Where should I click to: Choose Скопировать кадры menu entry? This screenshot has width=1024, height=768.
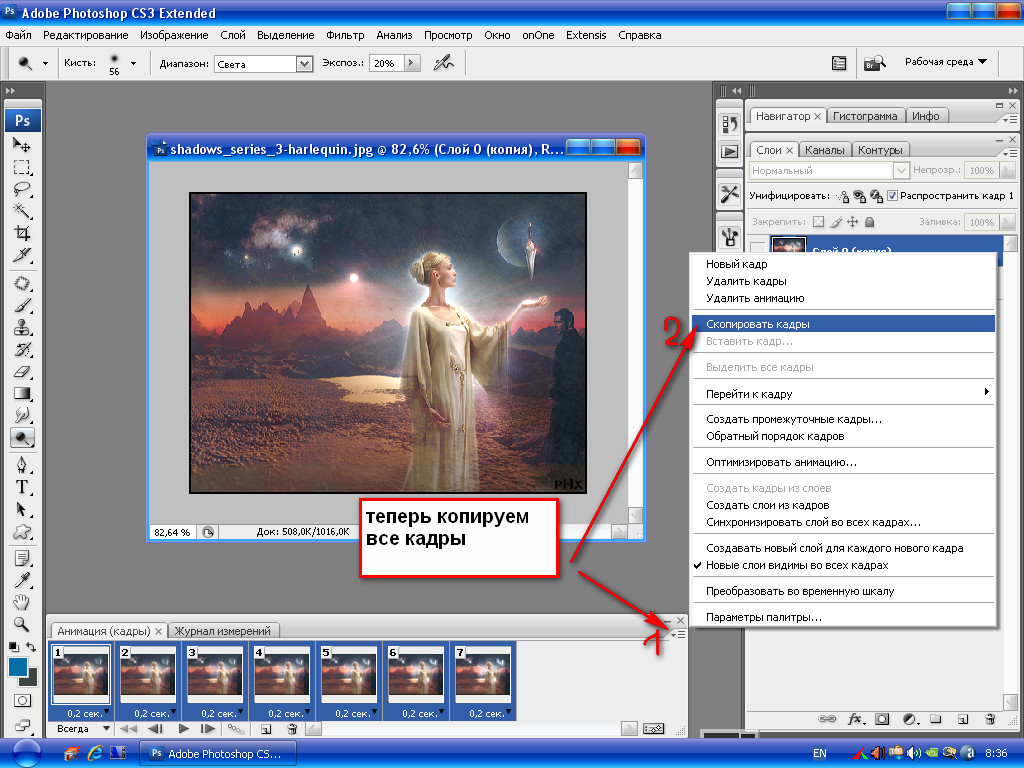tap(843, 324)
